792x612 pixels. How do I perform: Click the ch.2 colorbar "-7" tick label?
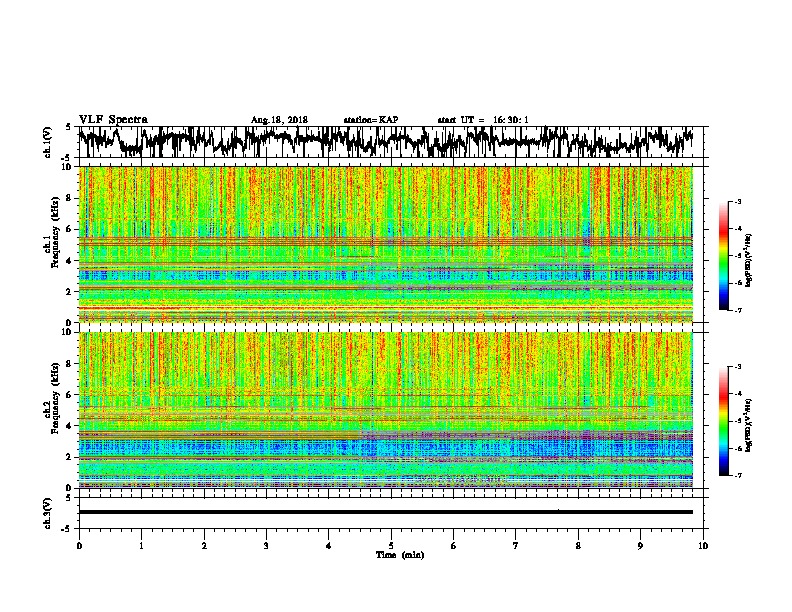738,475
